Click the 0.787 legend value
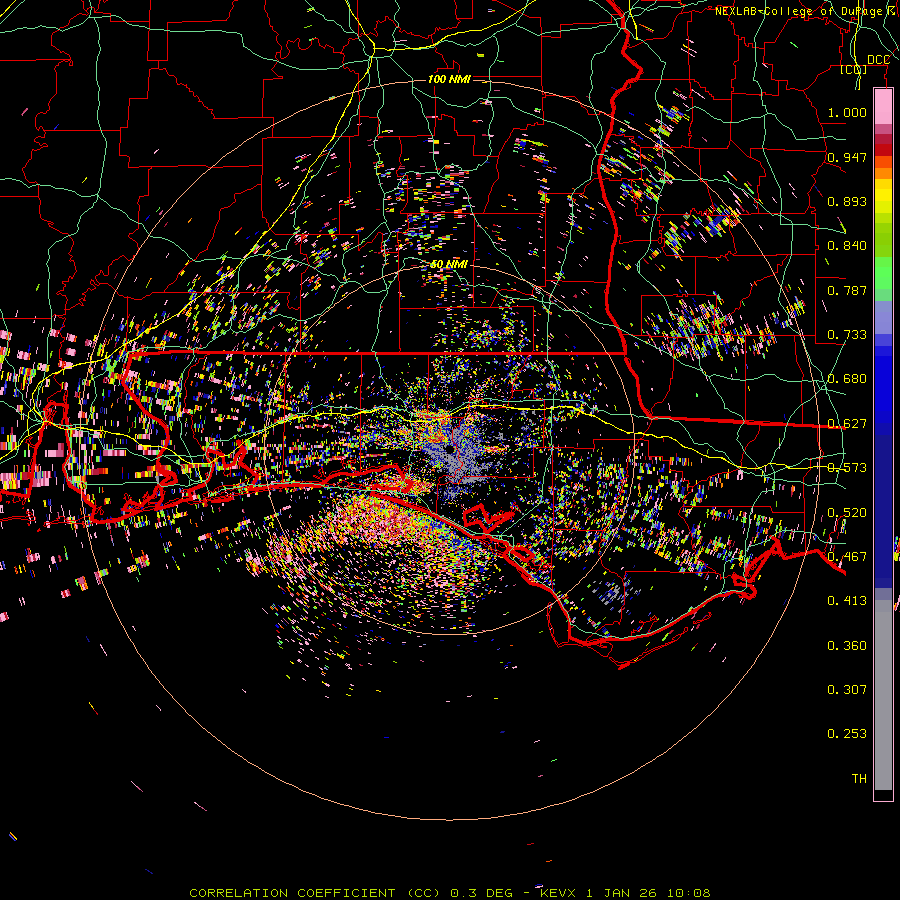The height and width of the screenshot is (900, 900). pyautogui.click(x=847, y=290)
